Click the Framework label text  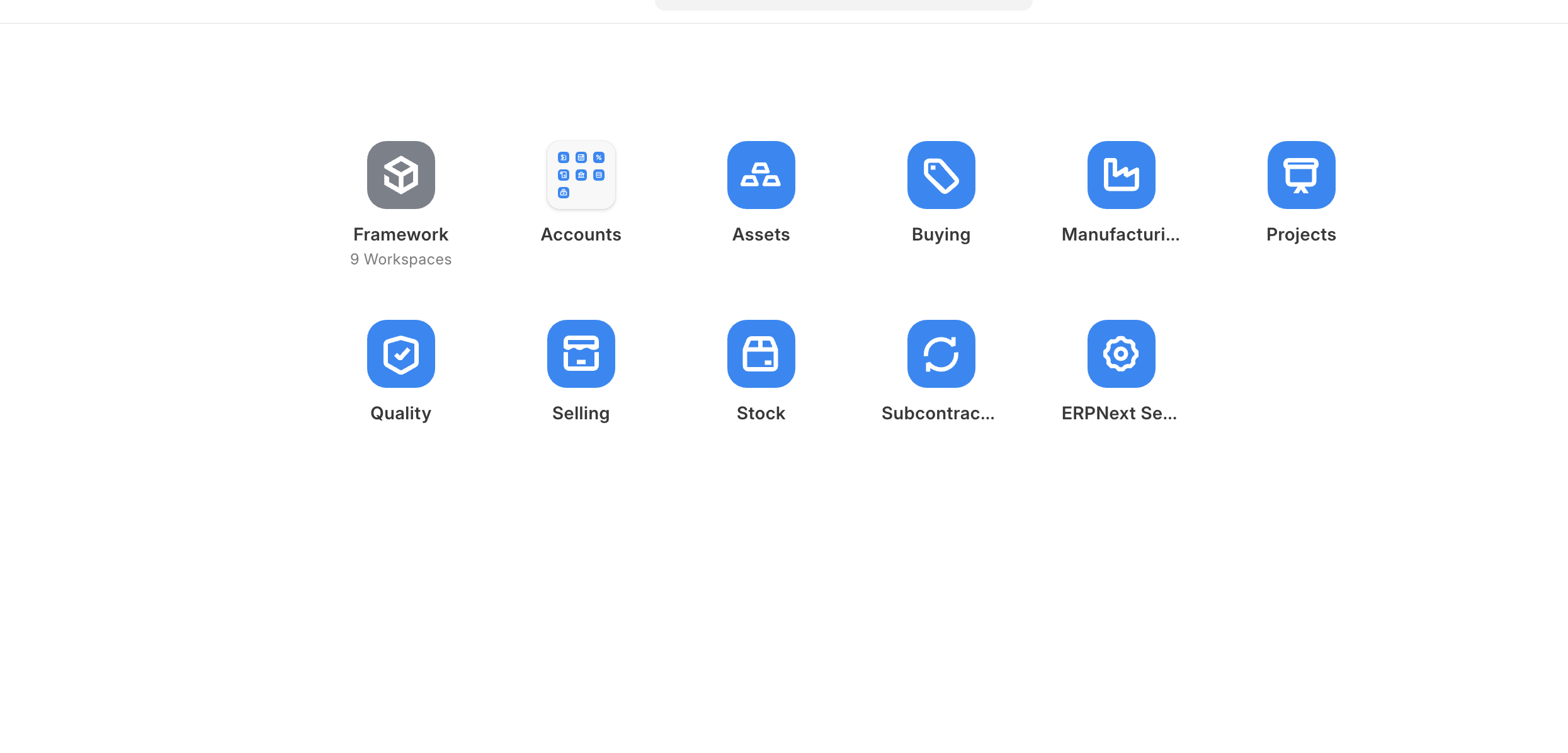click(401, 234)
